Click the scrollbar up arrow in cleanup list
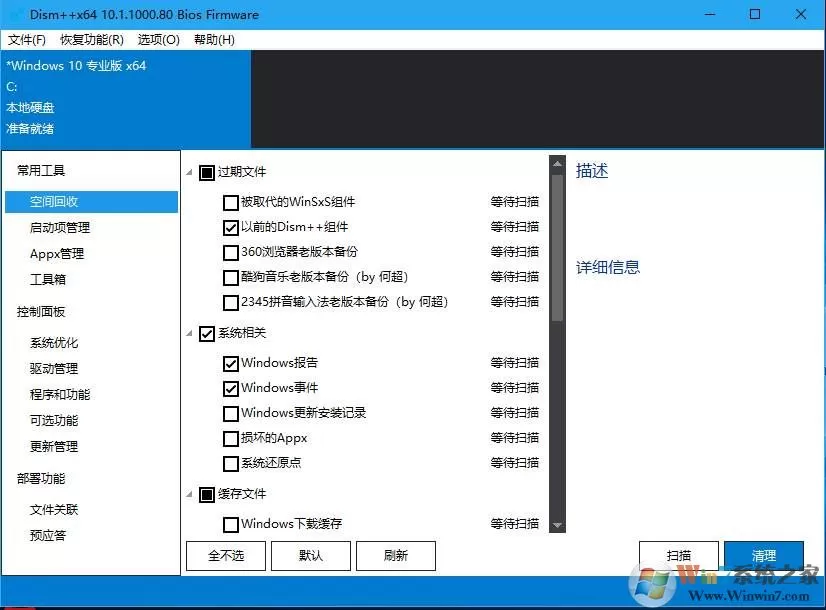 [x=557, y=164]
